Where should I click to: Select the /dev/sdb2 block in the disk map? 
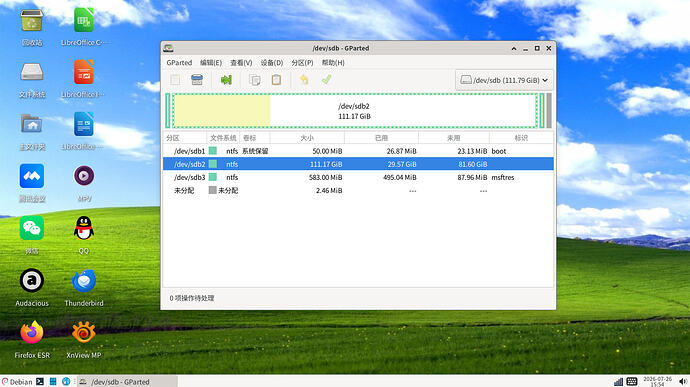click(x=355, y=111)
